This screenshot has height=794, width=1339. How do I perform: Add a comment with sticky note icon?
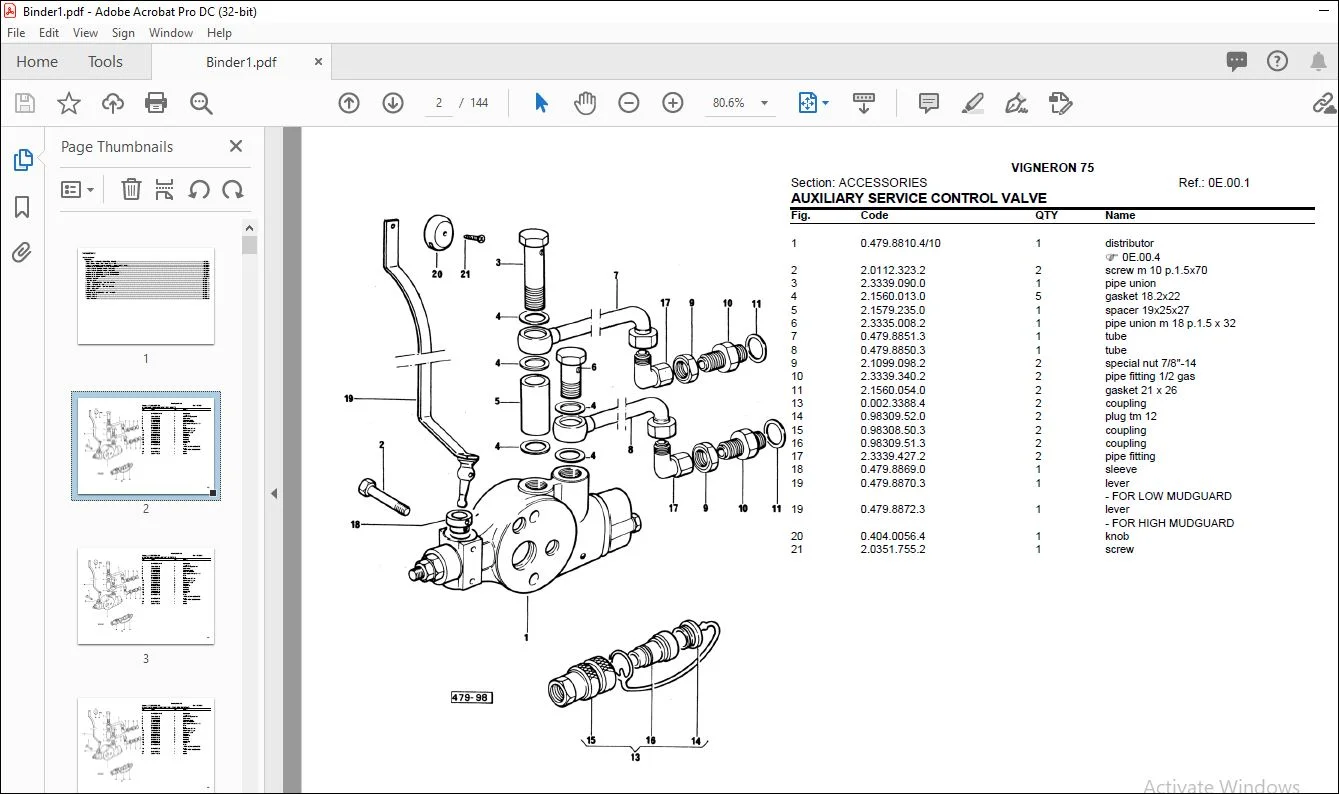(929, 103)
